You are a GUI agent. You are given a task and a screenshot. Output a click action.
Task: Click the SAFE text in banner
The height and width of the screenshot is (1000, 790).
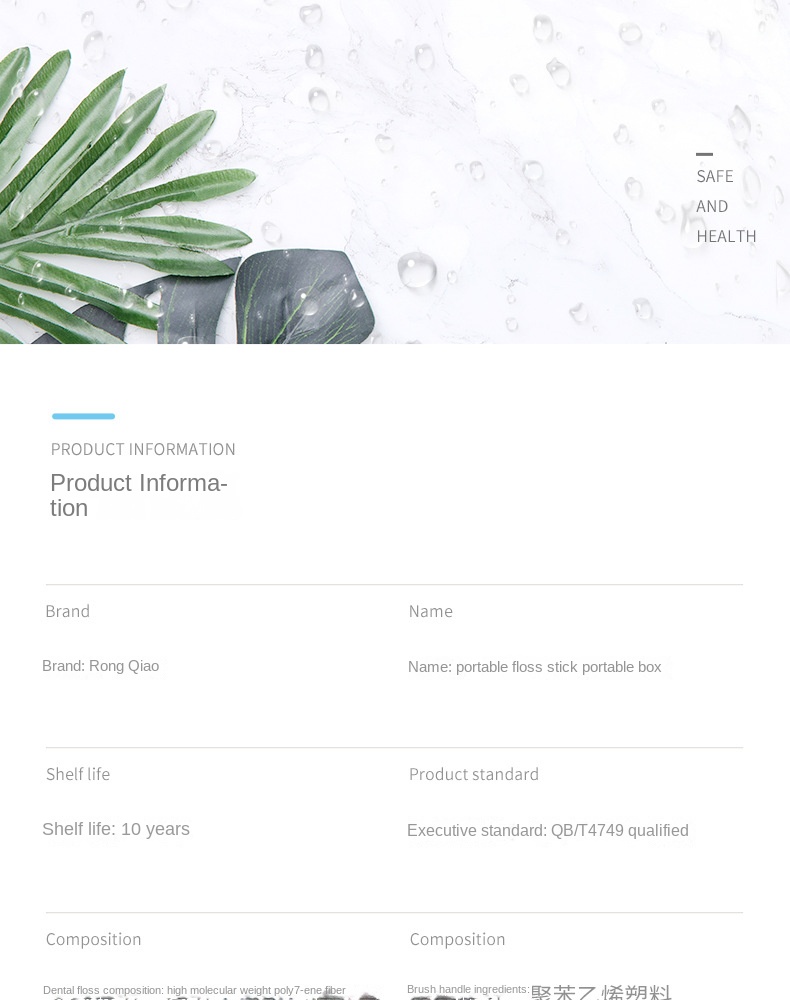click(714, 176)
